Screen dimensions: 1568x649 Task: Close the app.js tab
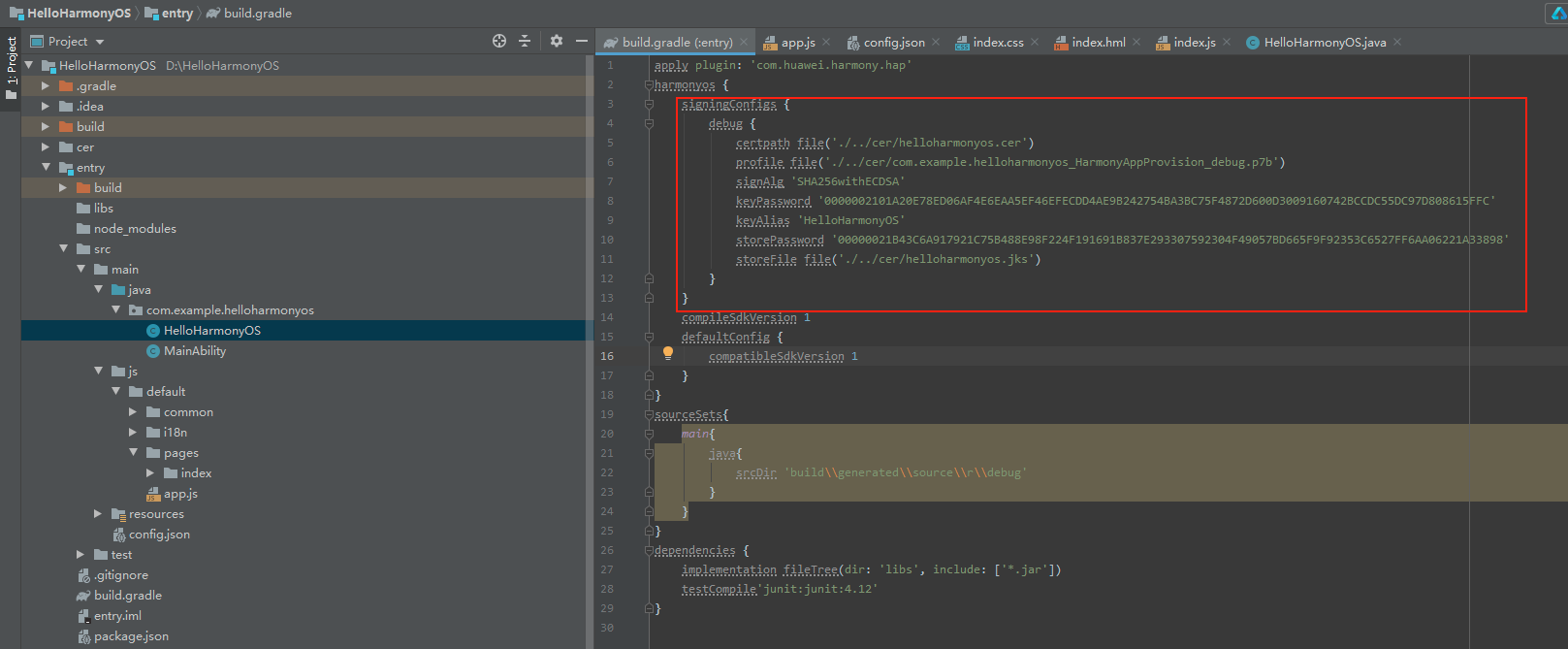tap(826, 42)
